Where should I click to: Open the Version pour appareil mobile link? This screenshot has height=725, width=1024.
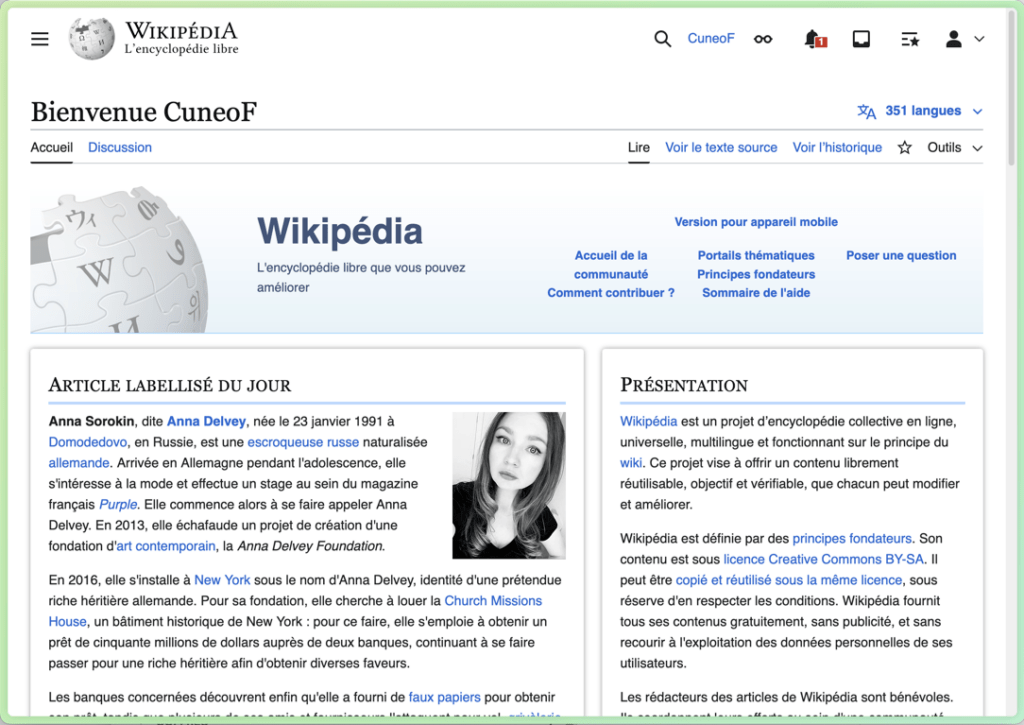(x=756, y=222)
